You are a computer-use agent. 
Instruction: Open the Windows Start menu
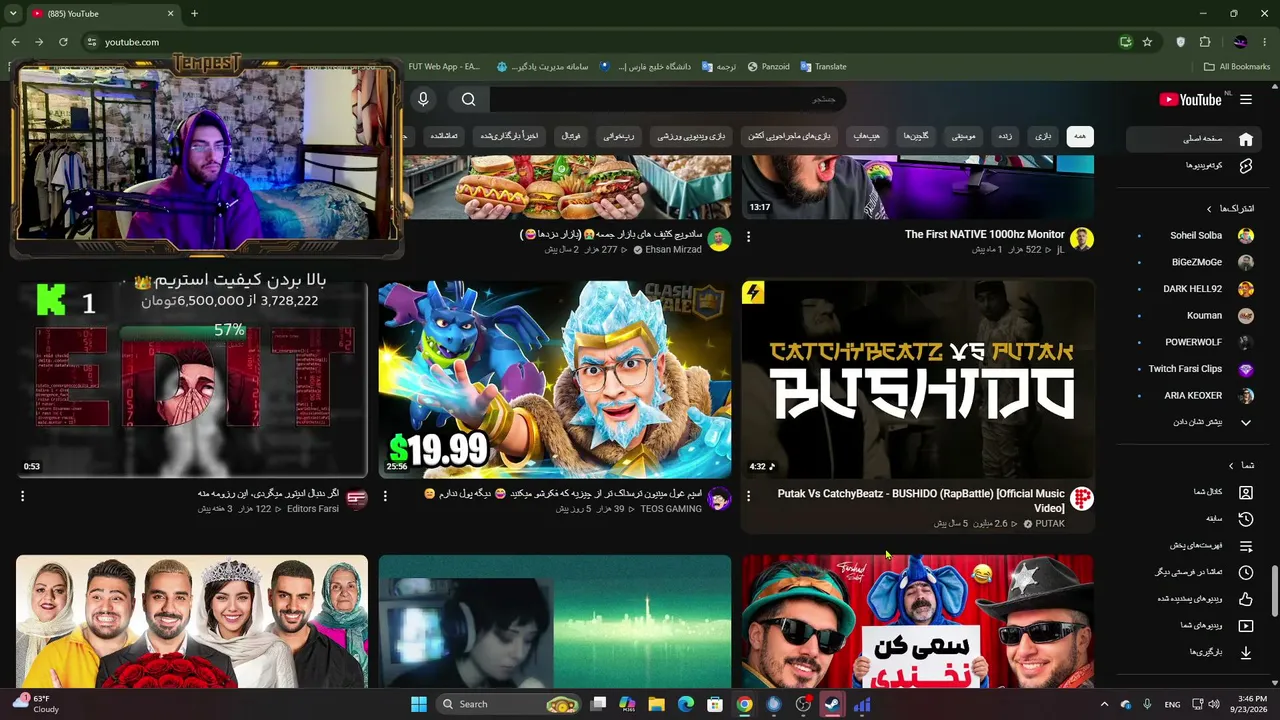[419, 704]
